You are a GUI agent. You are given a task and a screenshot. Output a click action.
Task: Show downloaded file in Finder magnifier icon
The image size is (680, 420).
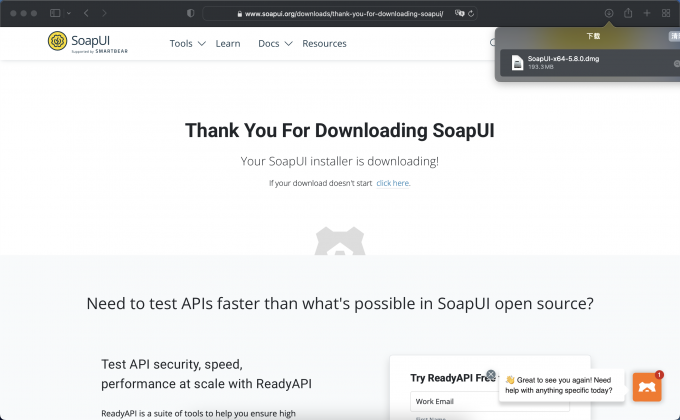click(x=676, y=64)
